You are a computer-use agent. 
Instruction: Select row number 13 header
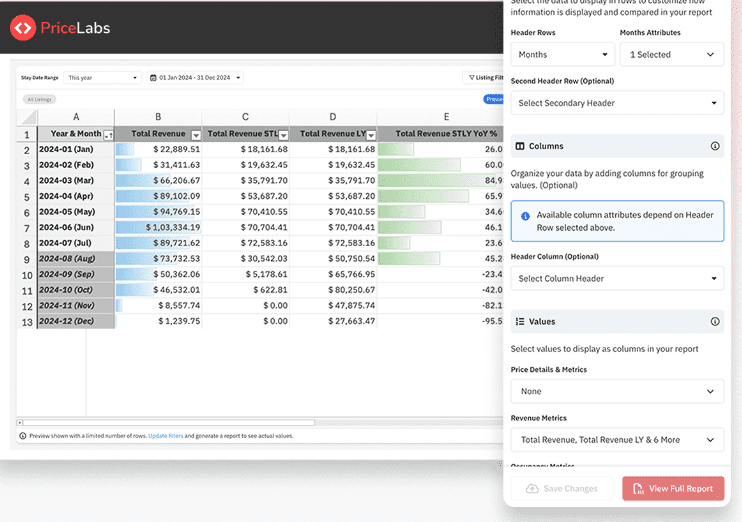point(27,322)
